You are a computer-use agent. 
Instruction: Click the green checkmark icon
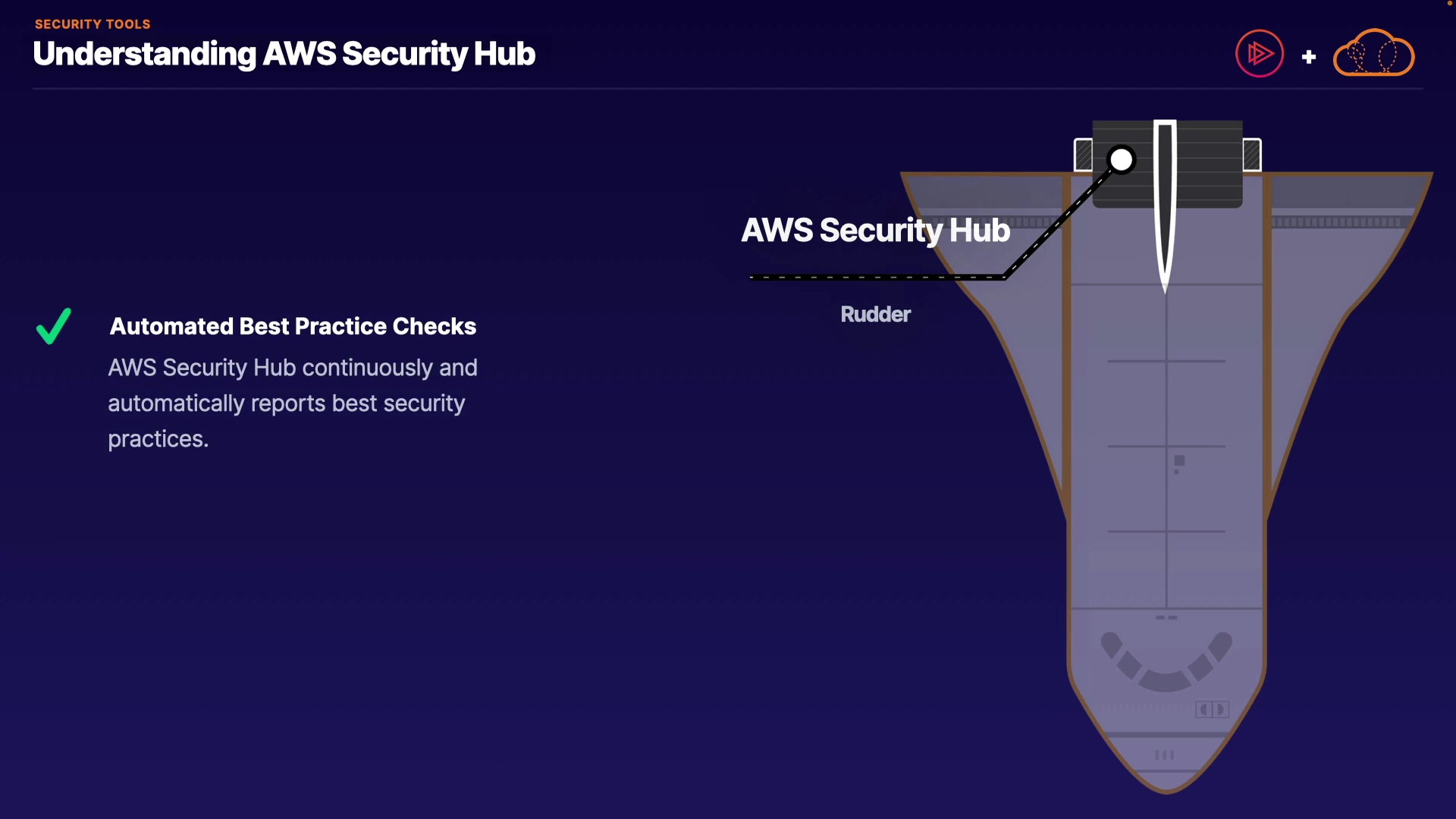coord(54,326)
